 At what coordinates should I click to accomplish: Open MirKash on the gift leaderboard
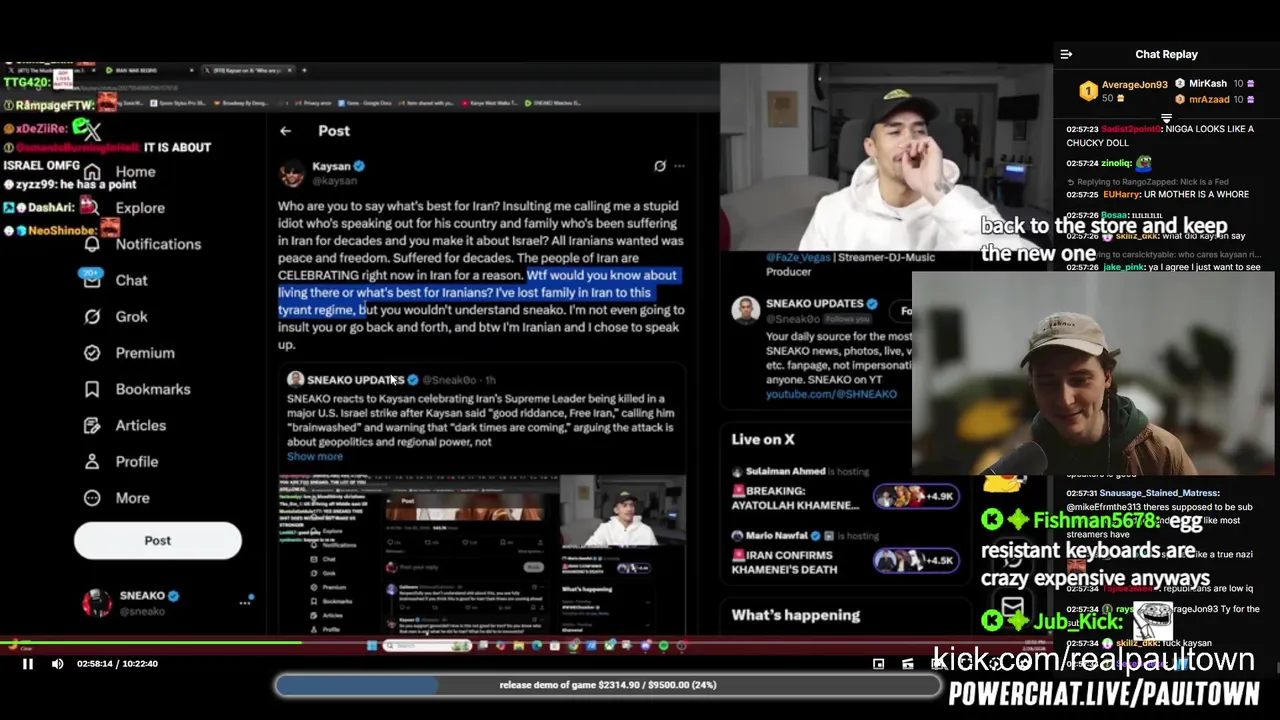click(1207, 84)
